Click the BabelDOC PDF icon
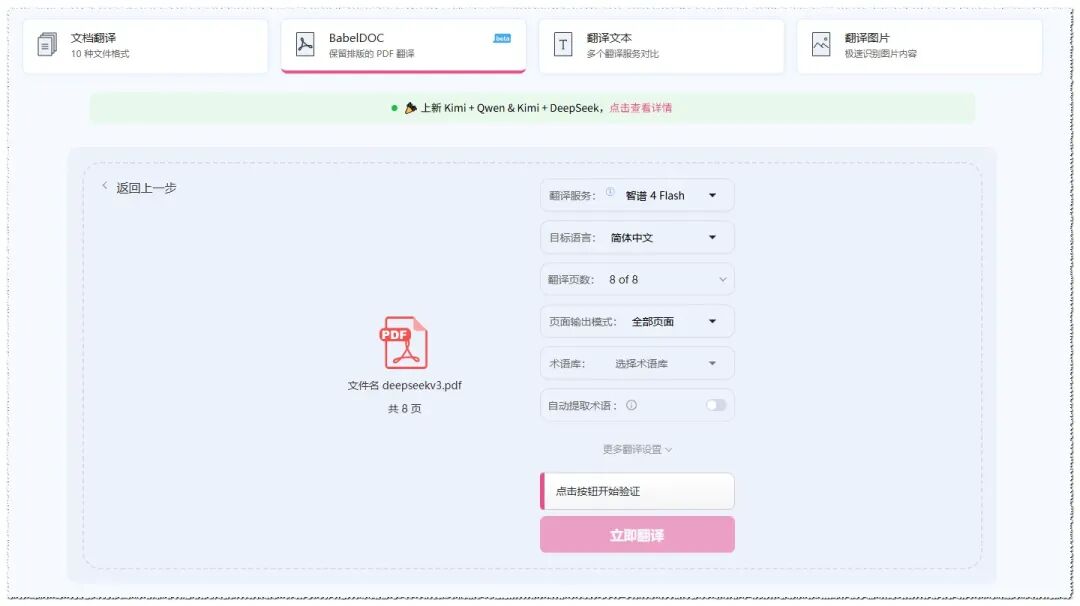 304,45
